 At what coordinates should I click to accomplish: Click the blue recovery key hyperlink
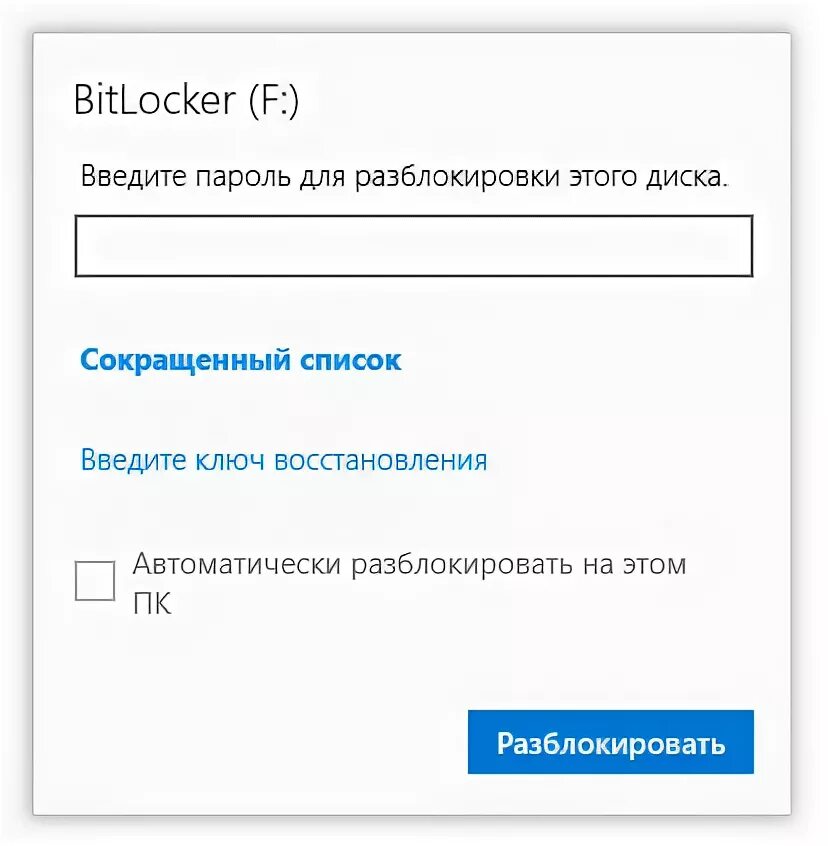pos(283,460)
